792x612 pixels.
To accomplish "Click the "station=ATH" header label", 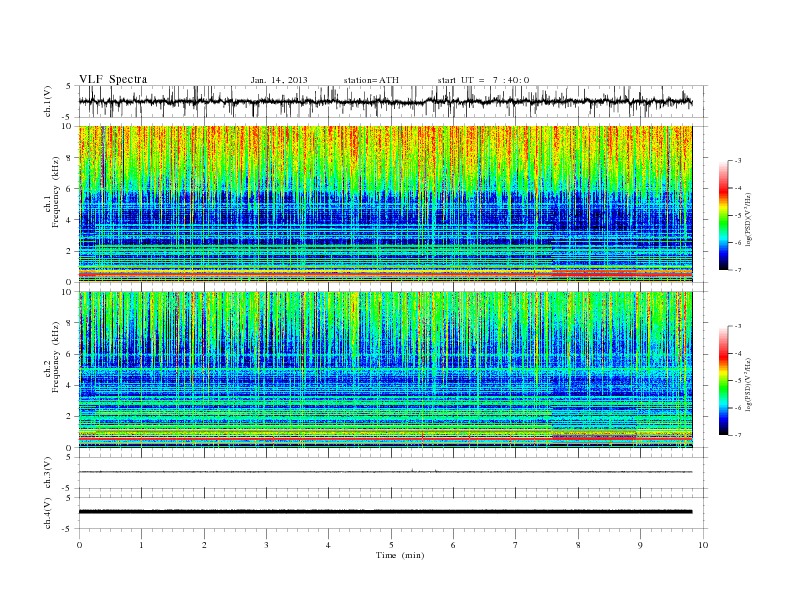I will click(371, 80).
